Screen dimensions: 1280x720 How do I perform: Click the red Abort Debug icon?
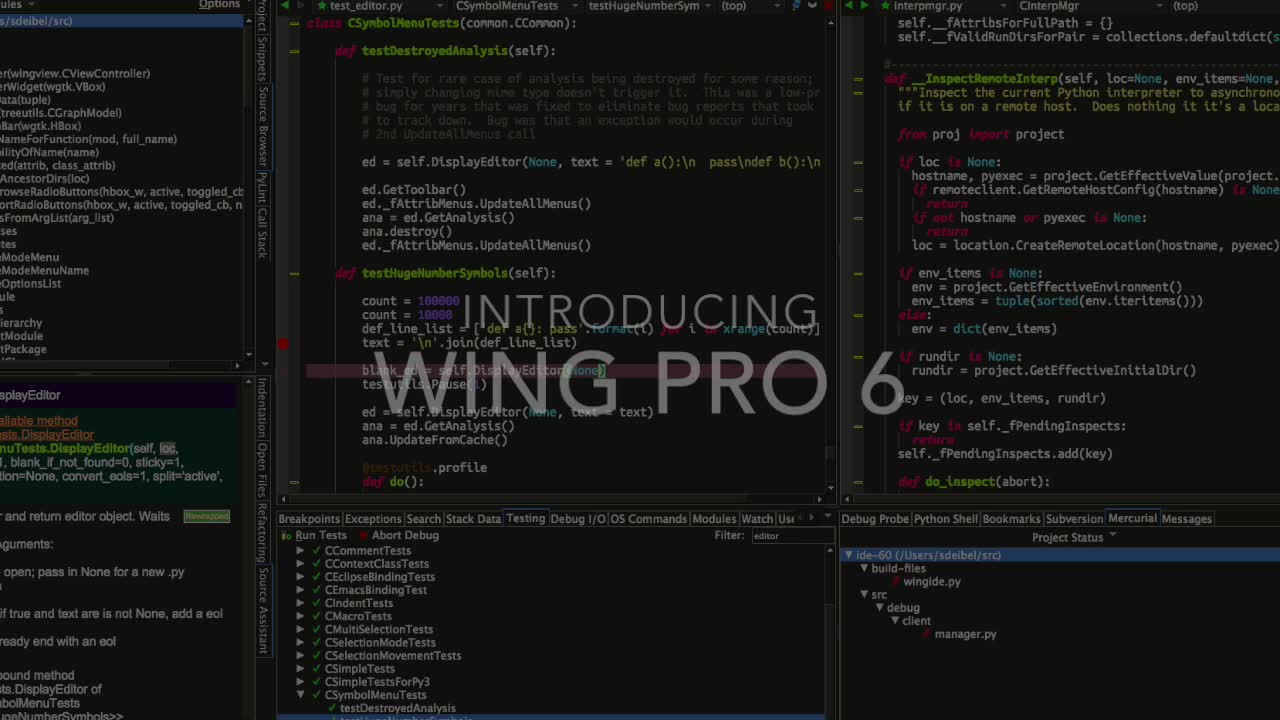pos(363,536)
